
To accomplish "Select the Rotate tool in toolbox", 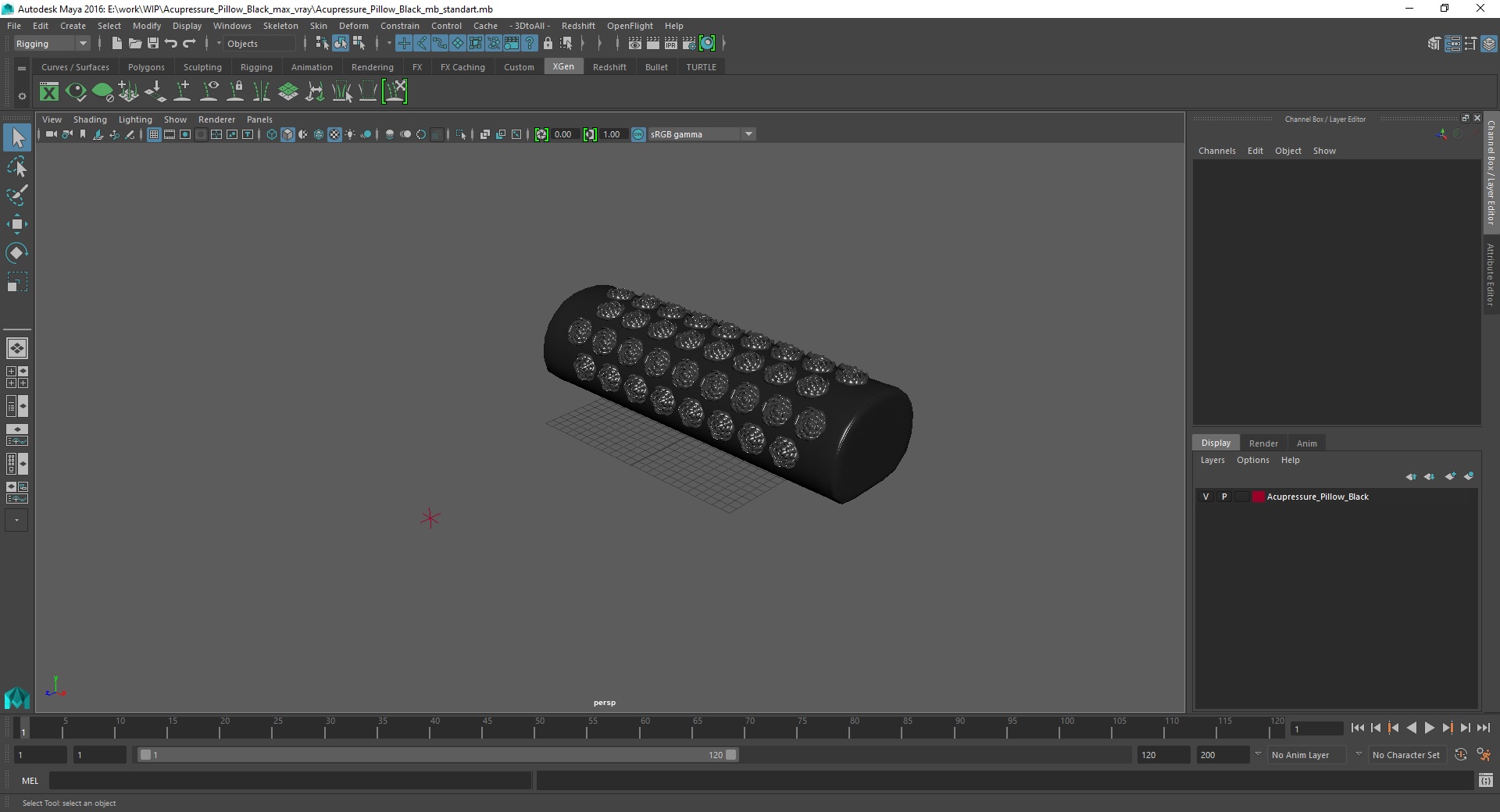I will click(17, 253).
